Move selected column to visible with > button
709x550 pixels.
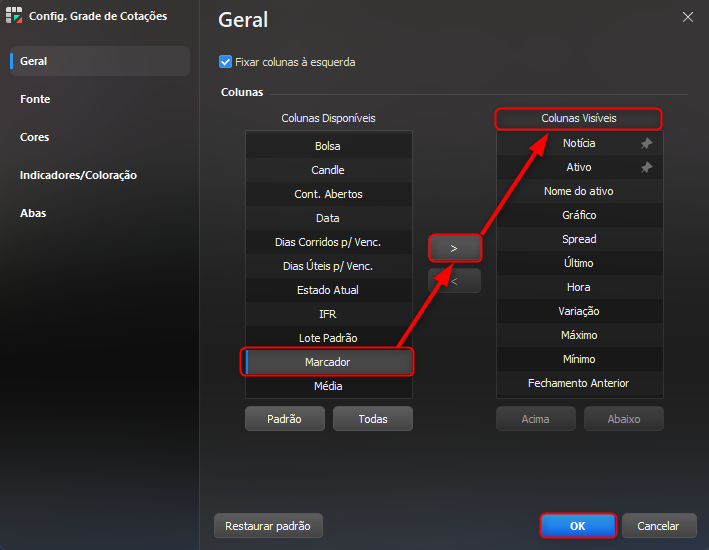click(454, 248)
